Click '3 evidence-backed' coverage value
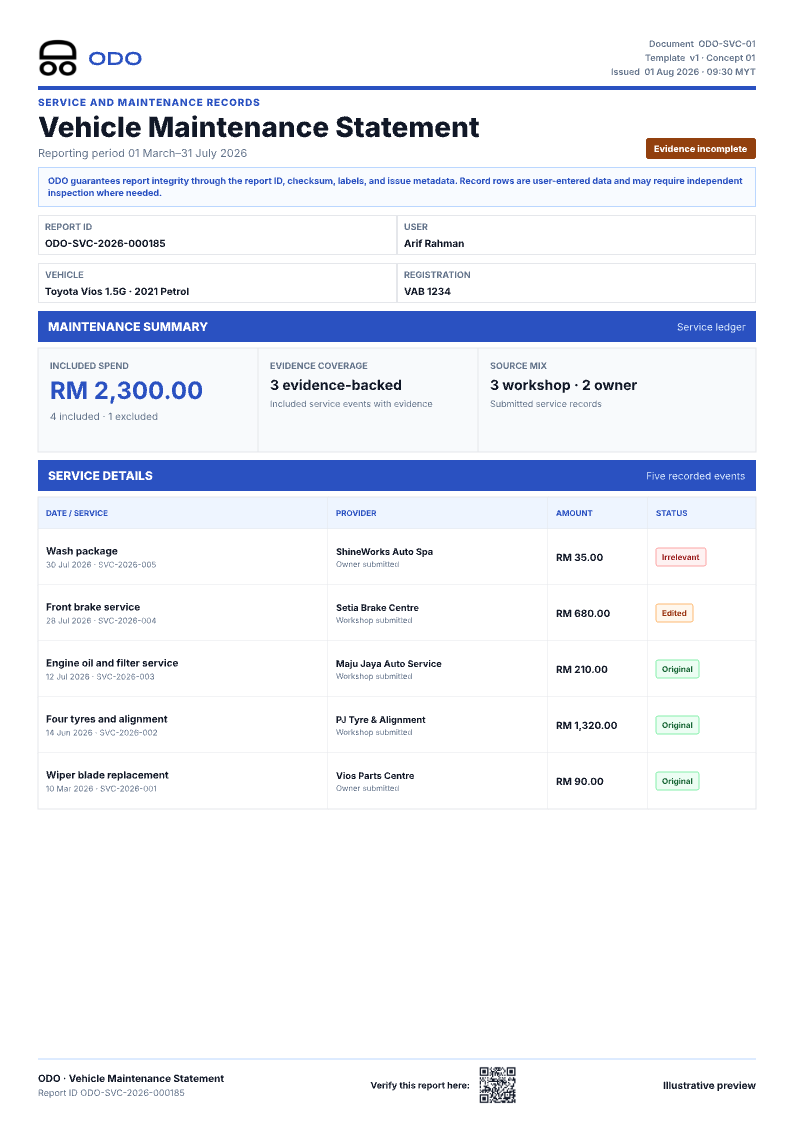Screen dimensions: 794x1123 coord(336,385)
